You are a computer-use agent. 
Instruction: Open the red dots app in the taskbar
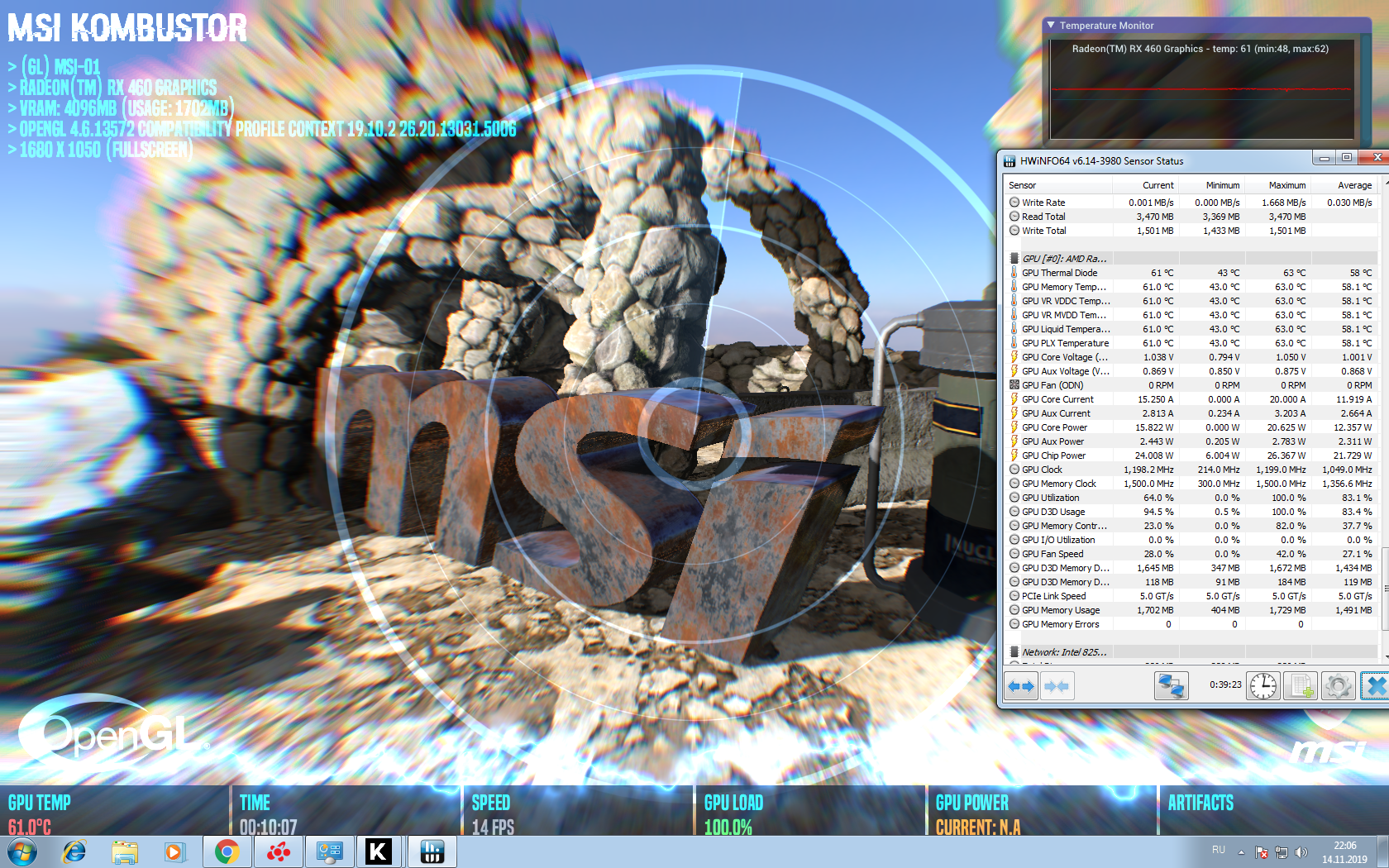coord(279,851)
